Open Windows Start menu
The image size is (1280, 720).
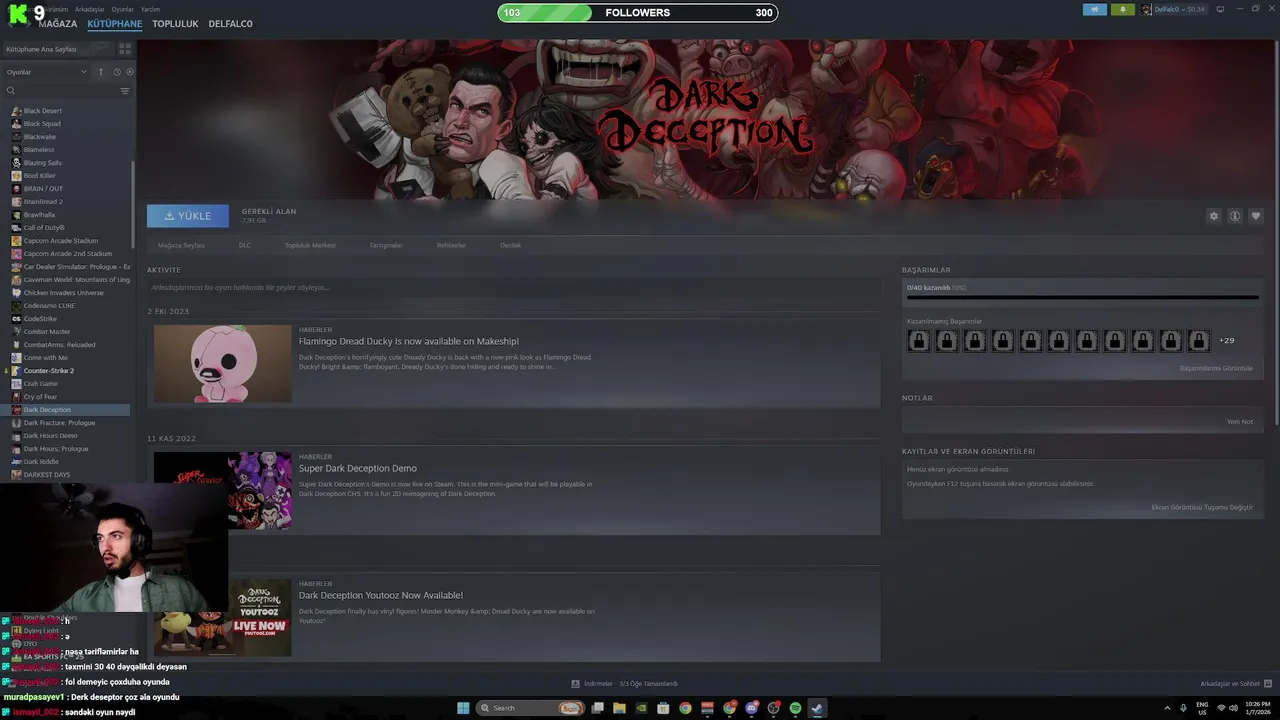463,708
